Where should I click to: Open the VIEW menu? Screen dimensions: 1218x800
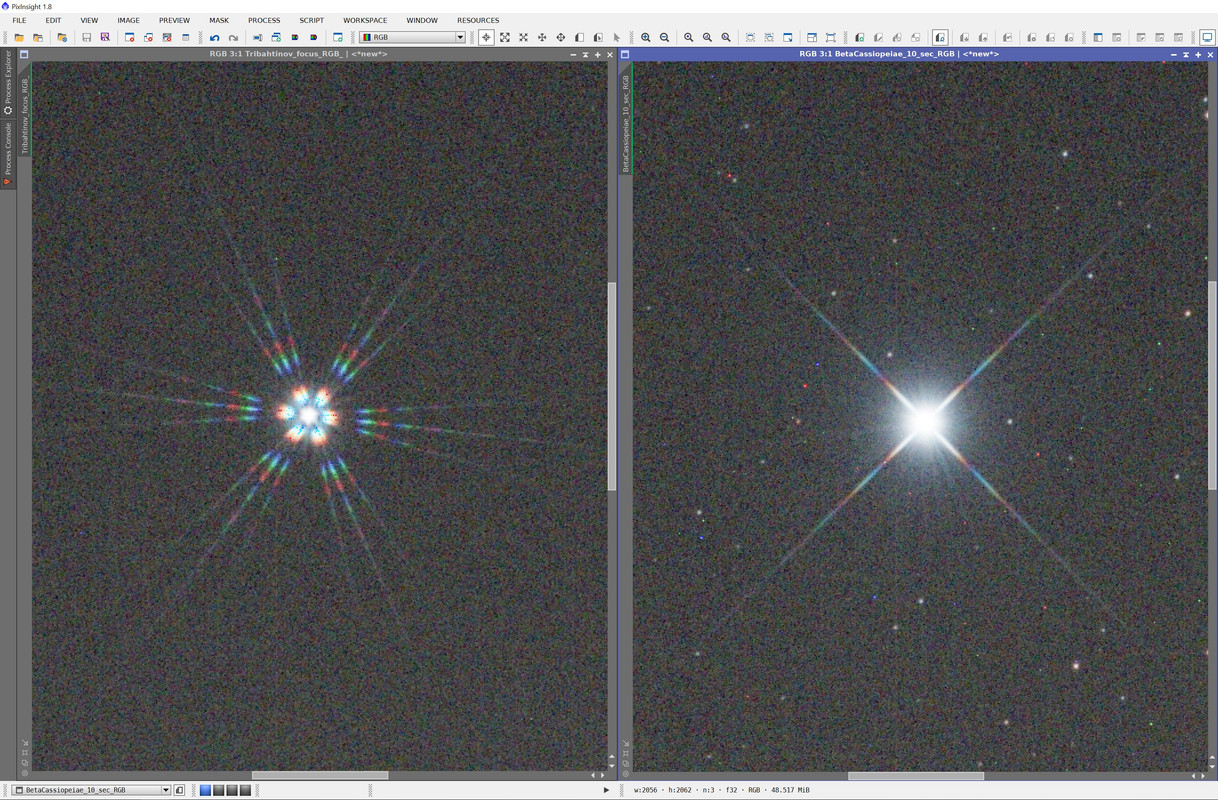point(89,20)
